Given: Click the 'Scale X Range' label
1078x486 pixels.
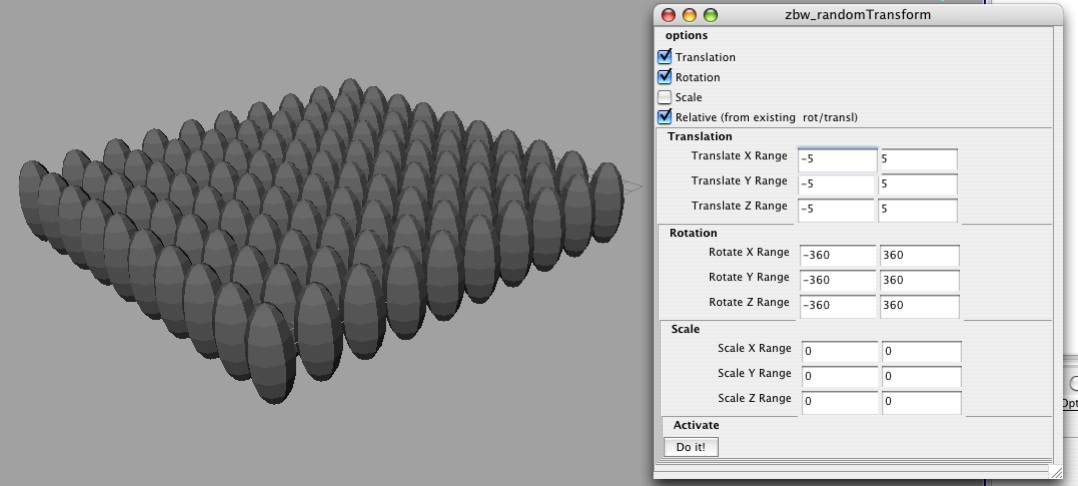Looking at the screenshot, I should tap(754, 349).
